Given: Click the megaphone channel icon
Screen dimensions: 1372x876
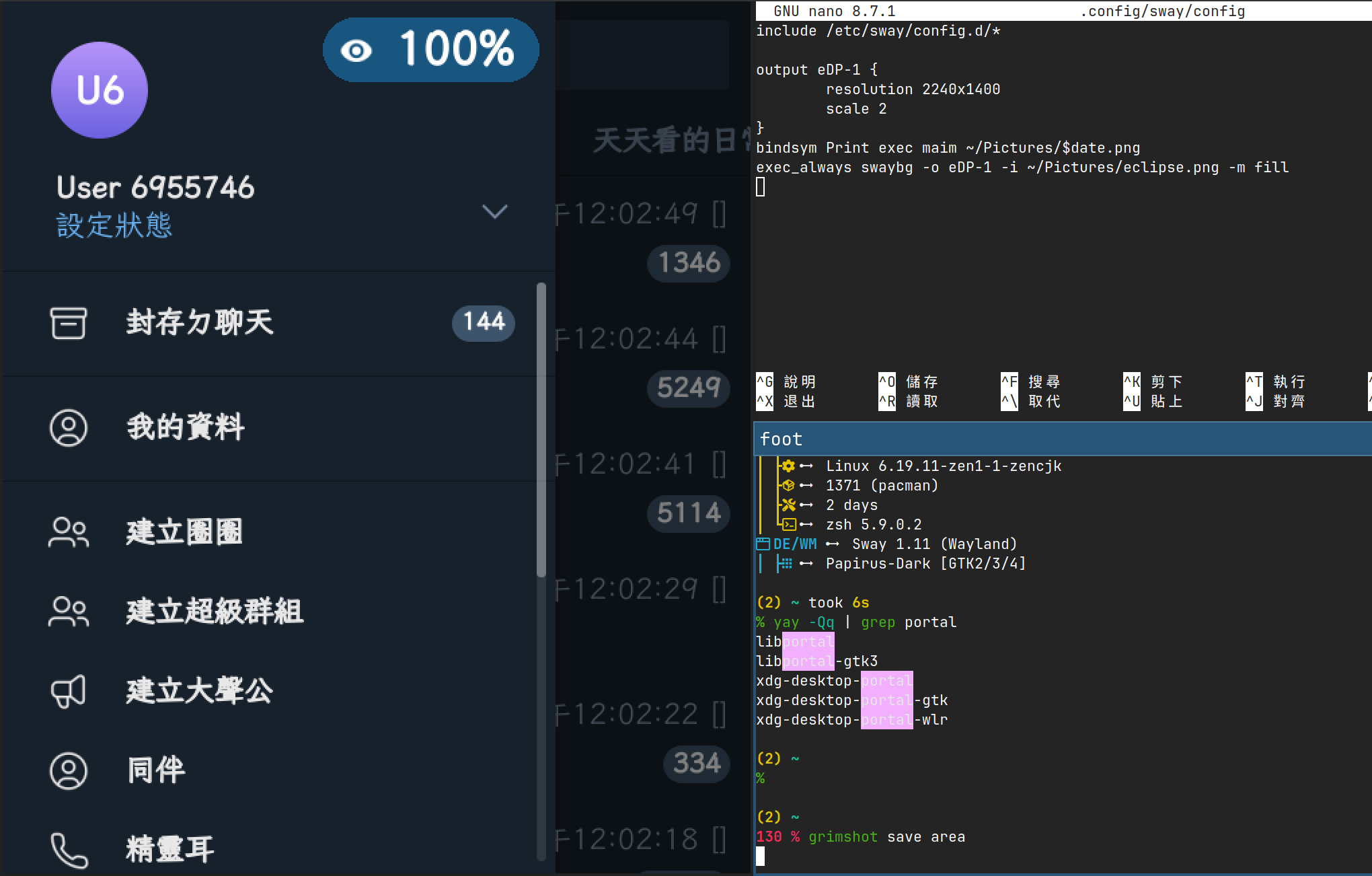Looking at the screenshot, I should click(68, 691).
